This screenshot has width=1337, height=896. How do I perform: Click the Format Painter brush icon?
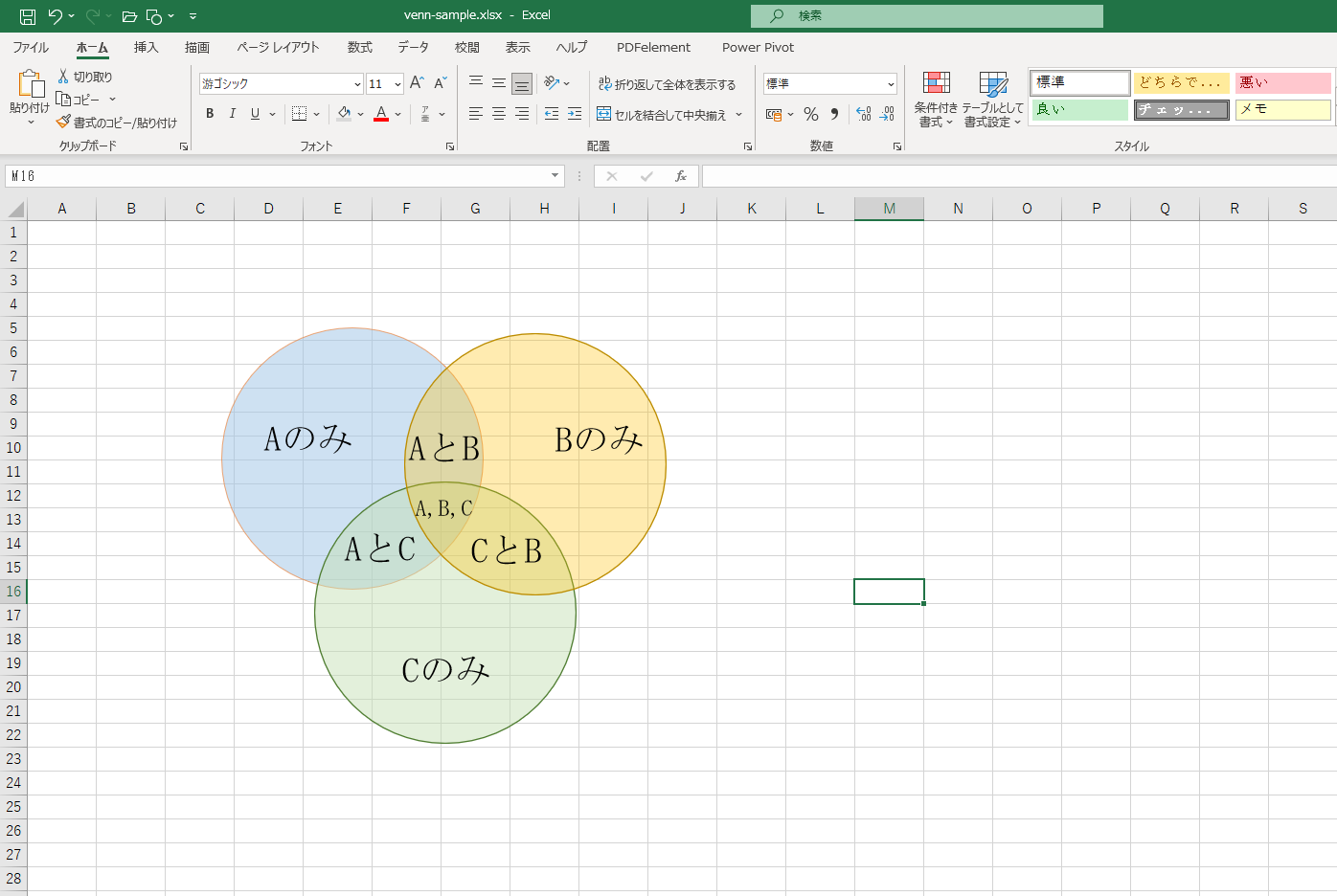click(63, 123)
